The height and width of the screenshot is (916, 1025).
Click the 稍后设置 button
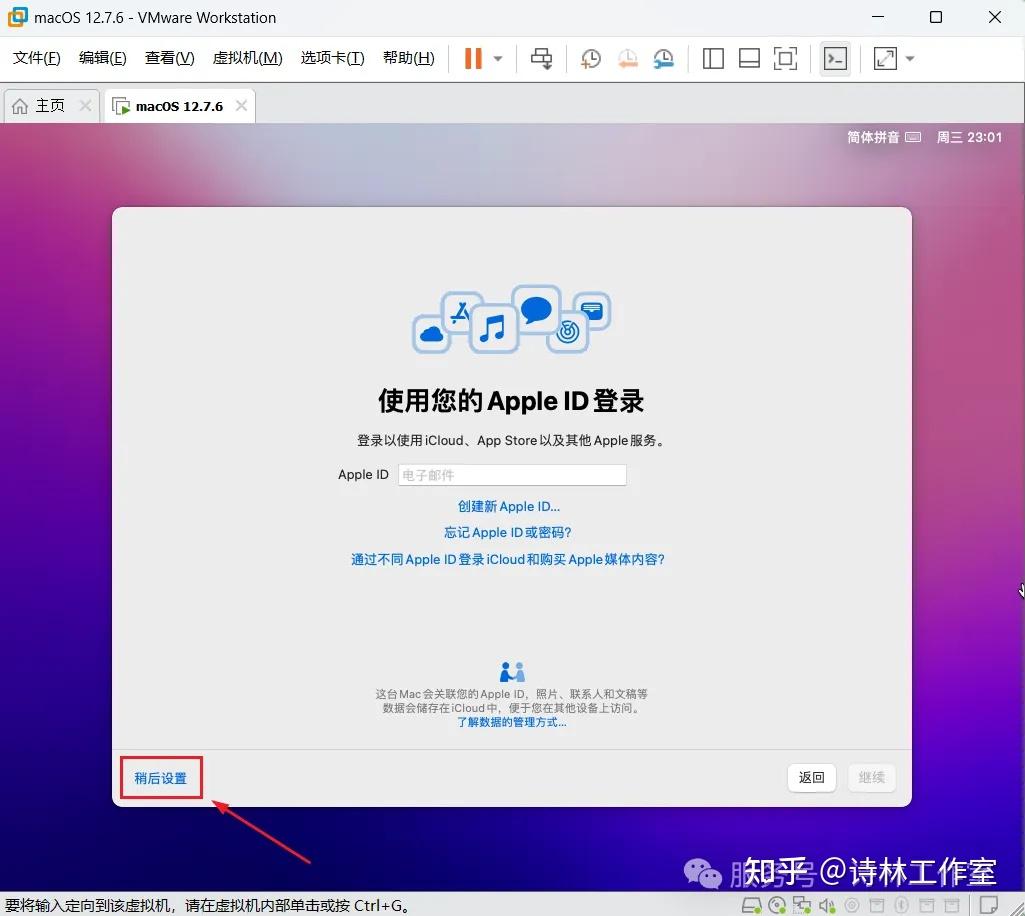161,778
